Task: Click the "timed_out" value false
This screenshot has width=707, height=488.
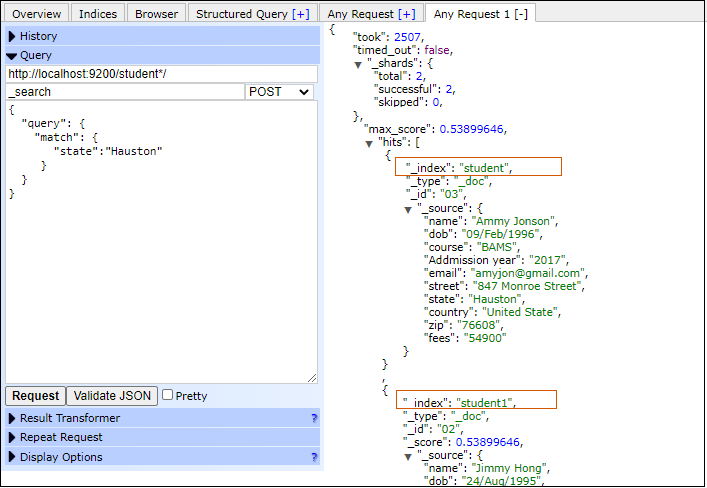Action: point(437,50)
